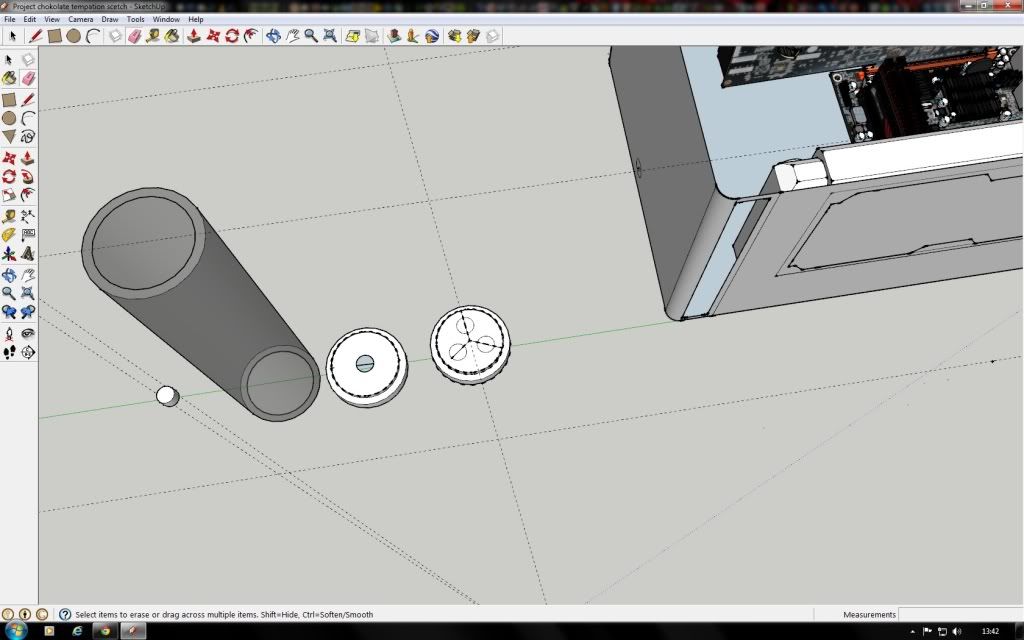Click the cap with slotted center screw
The image size is (1024, 640).
(x=366, y=367)
